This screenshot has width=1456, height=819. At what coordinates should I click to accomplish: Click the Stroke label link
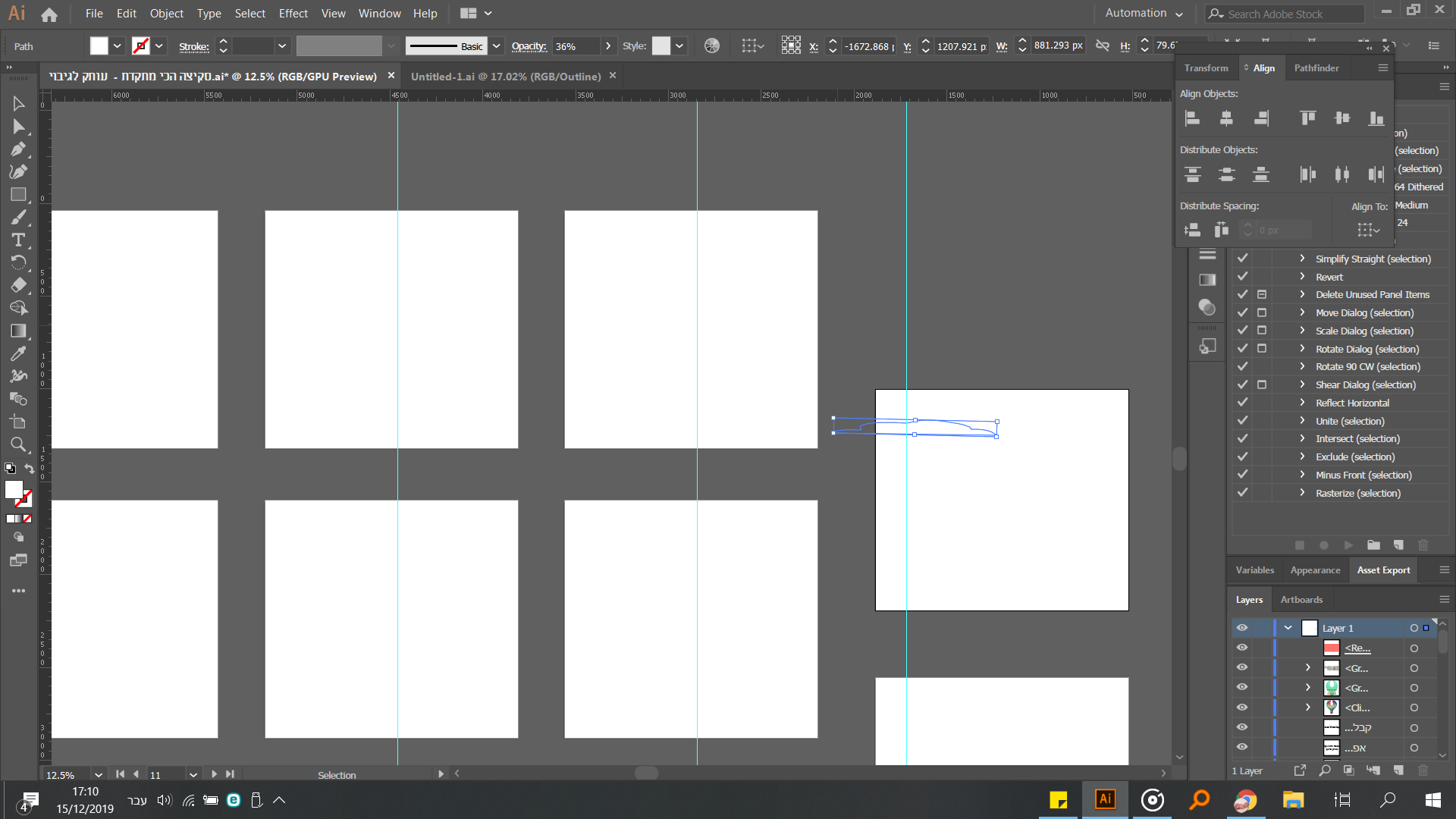pyautogui.click(x=193, y=46)
